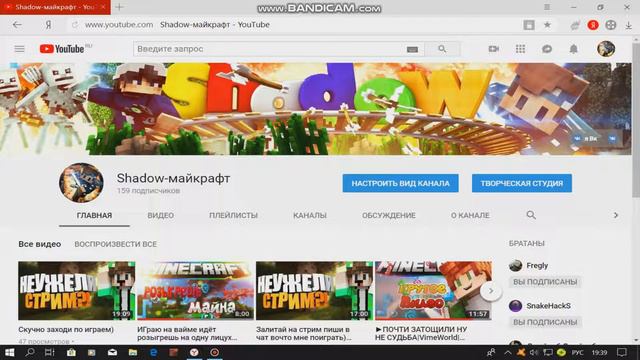Show hidden system tray icons
This screenshot has width=640, height=360.
point(507,352)
